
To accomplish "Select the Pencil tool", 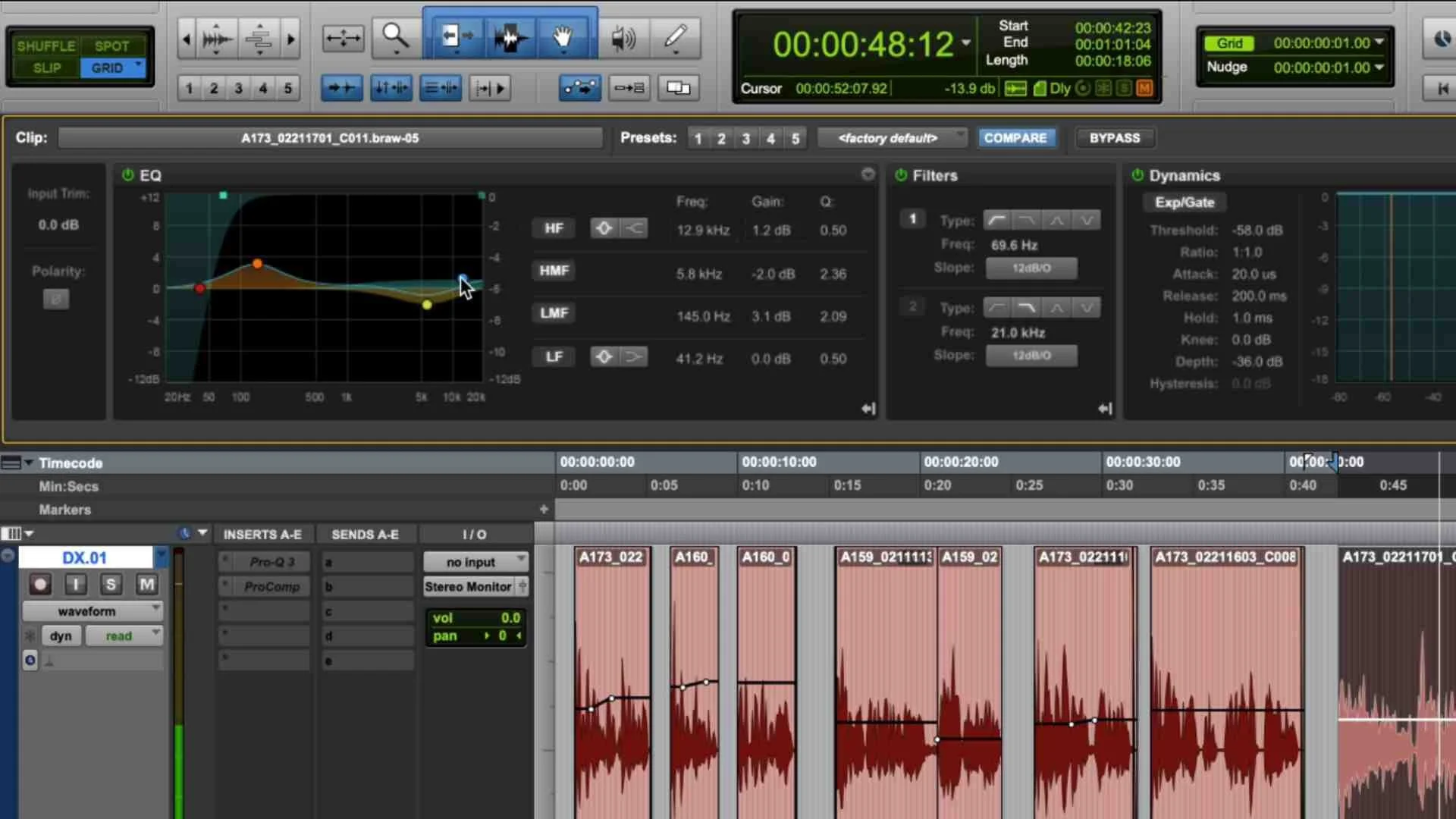I will click(x=676, y=38).
